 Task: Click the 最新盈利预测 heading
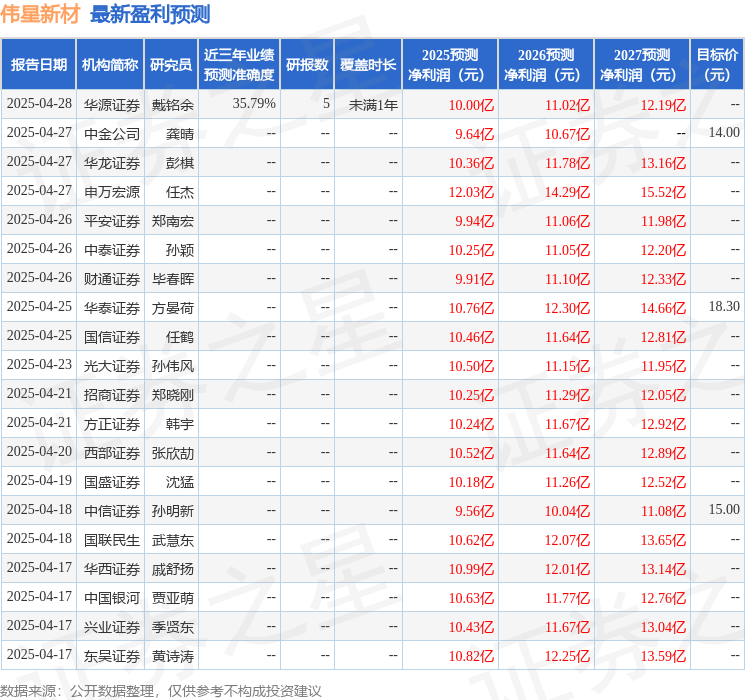150,14
